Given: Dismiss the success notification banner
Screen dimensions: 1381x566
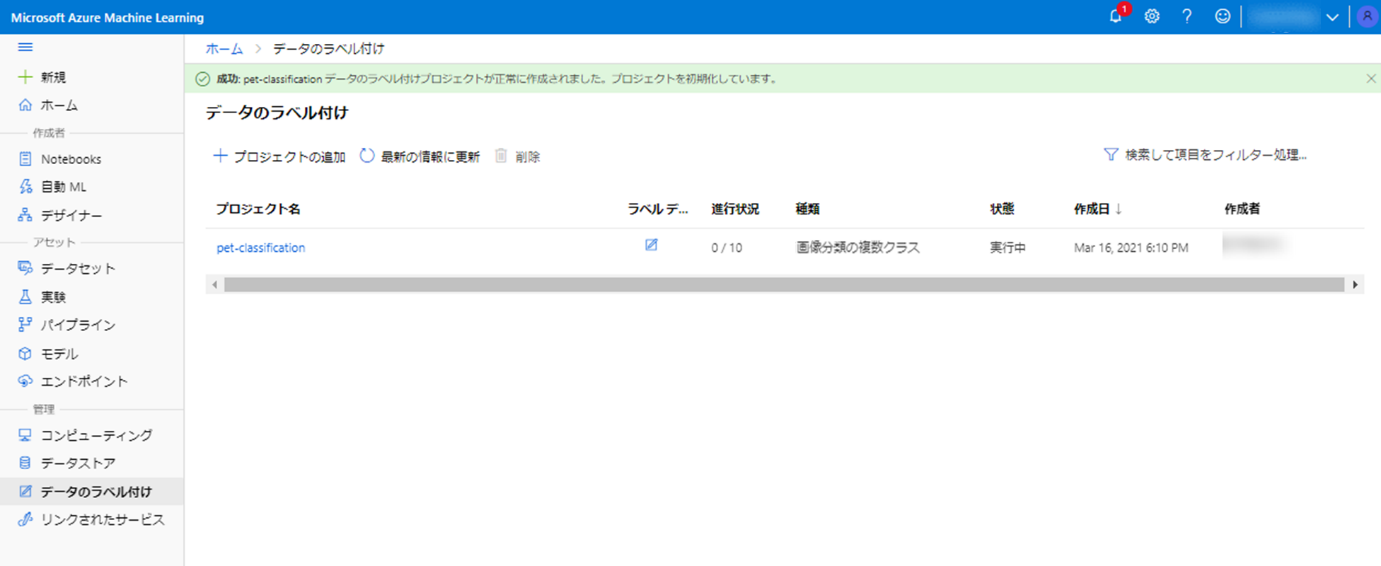Looking at the screenshot, I should (1371, 78).
